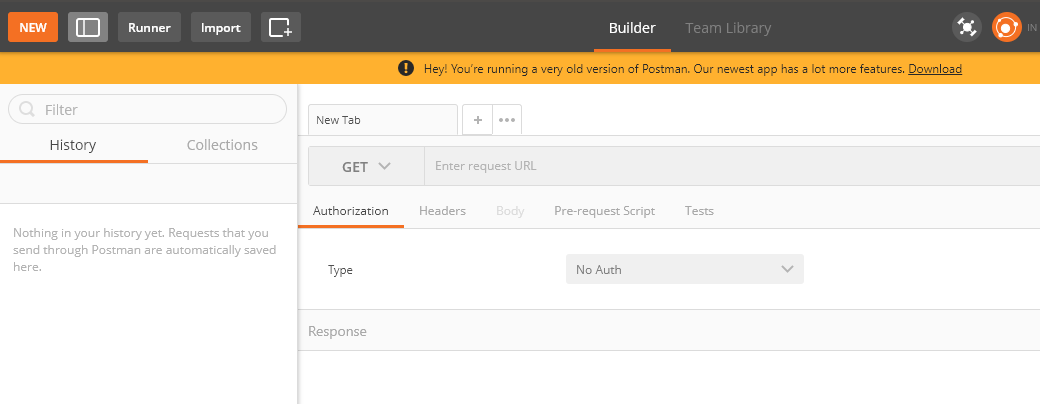Screen dimensions: 1040x404
Task: Add a new request tab with plus
Action: pos(478,120)
